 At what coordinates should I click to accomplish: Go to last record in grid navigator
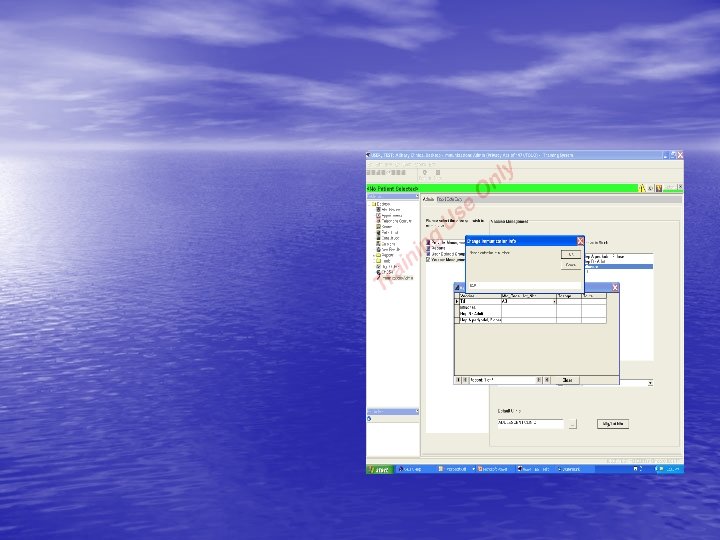(547, 380)
